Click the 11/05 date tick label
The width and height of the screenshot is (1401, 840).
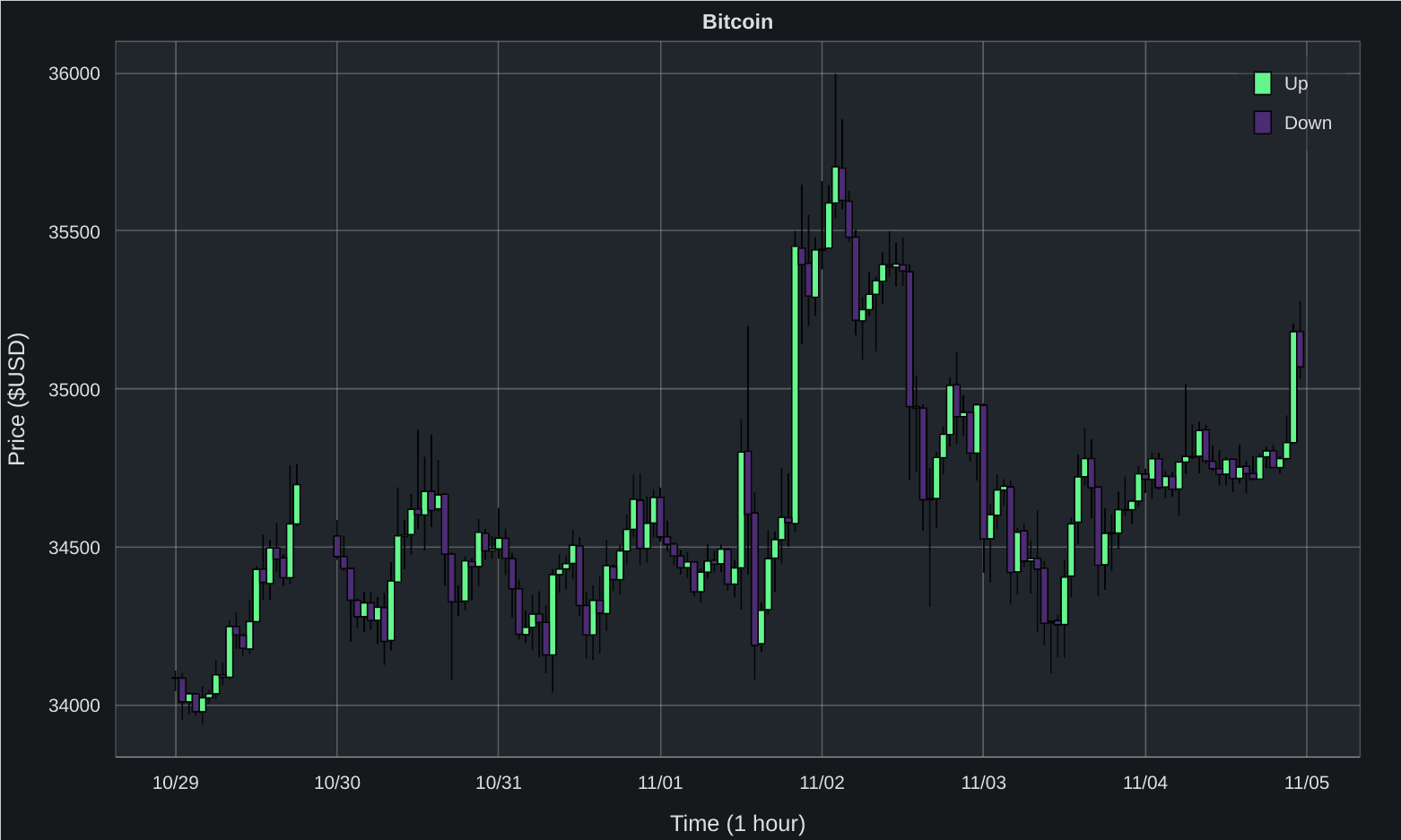point(1307,783)
